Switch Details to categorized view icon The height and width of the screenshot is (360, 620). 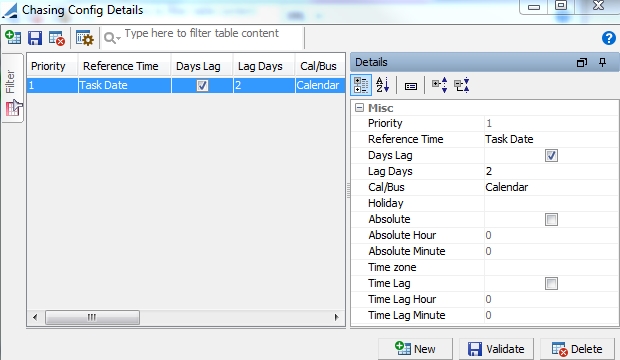[361, 85]
